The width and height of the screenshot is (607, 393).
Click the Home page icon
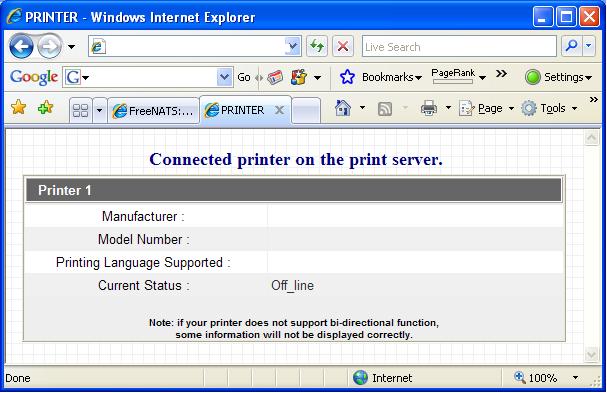click(343, 108)
